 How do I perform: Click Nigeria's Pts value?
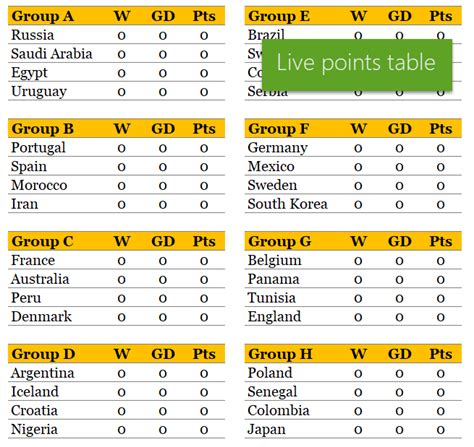(x=204, y=430)
